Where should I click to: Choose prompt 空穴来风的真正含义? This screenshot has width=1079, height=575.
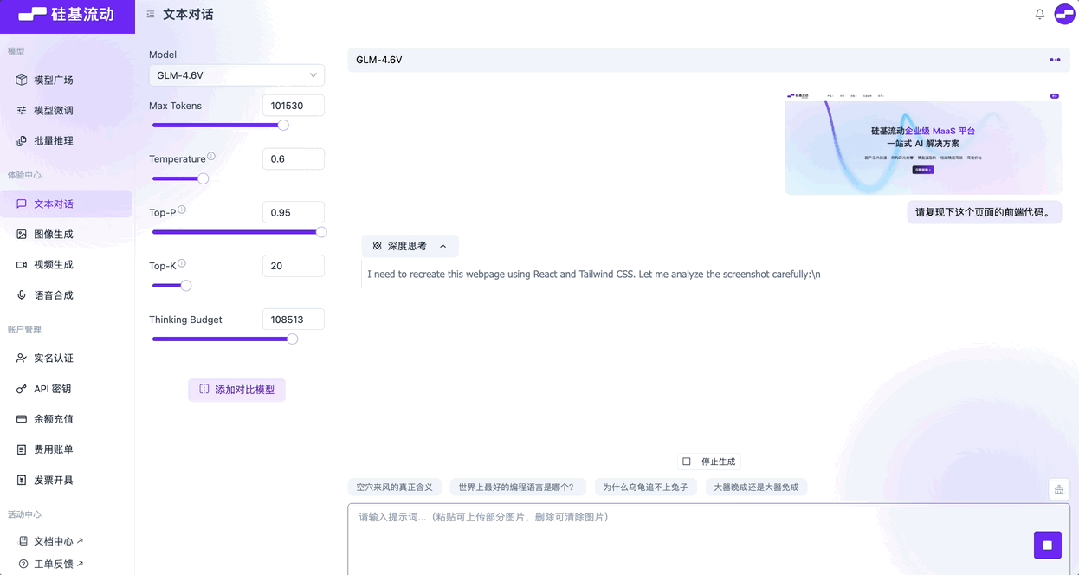pos(394,487)
